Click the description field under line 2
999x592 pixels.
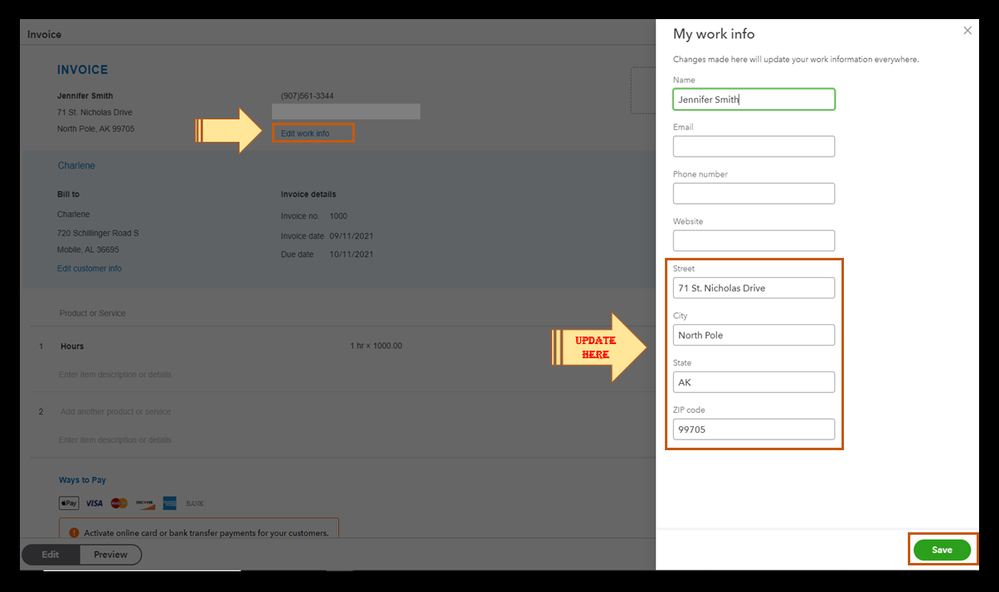(x=115, y=440)
